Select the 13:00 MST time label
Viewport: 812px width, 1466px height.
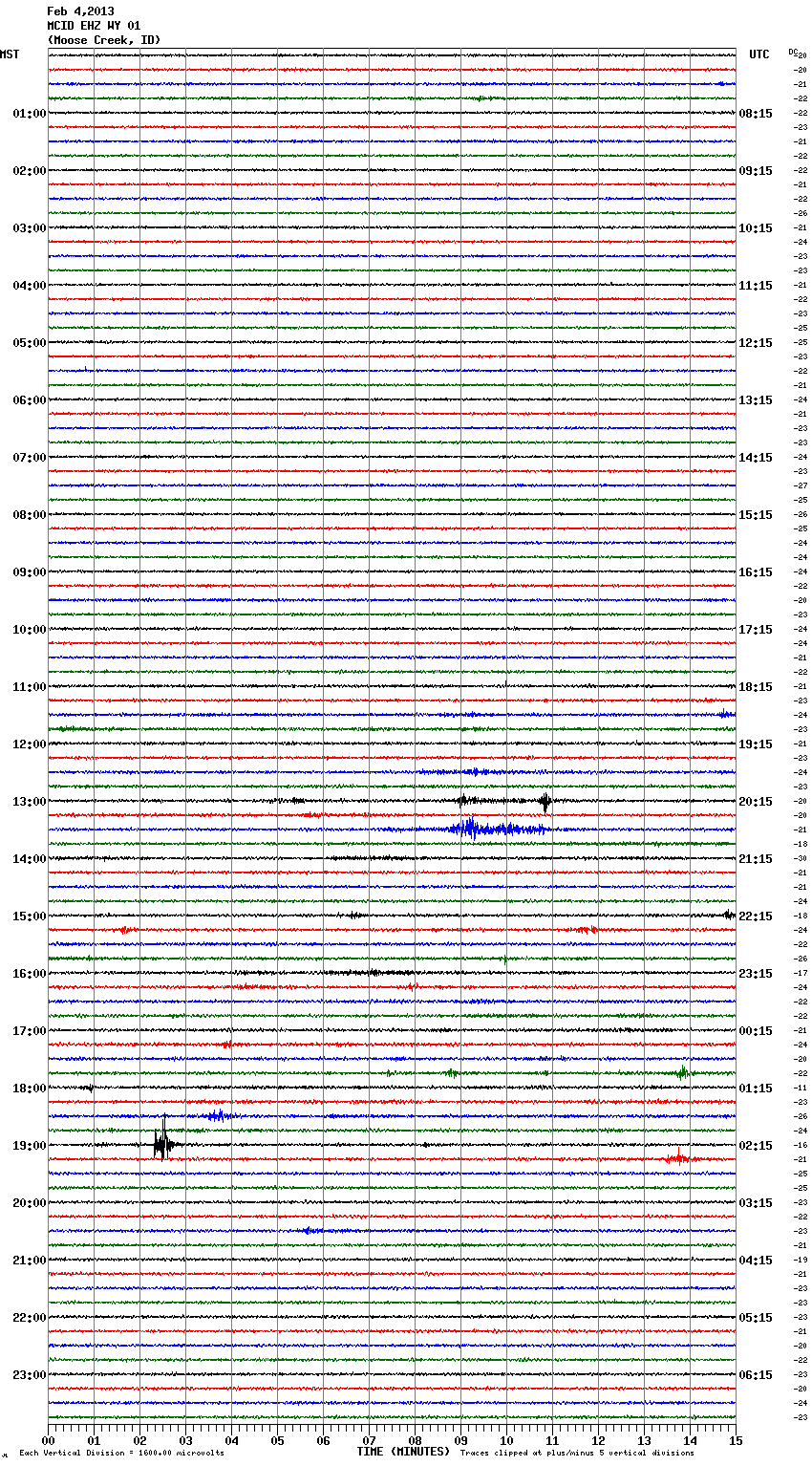click(29, 802)
